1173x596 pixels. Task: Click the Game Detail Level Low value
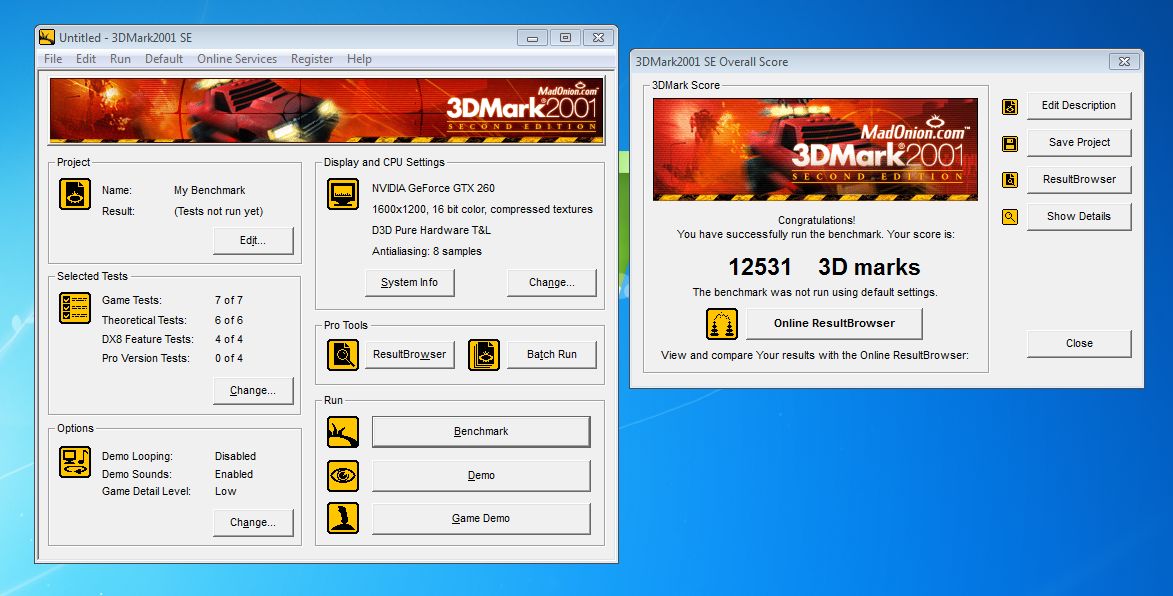click(x=225, y=491)
